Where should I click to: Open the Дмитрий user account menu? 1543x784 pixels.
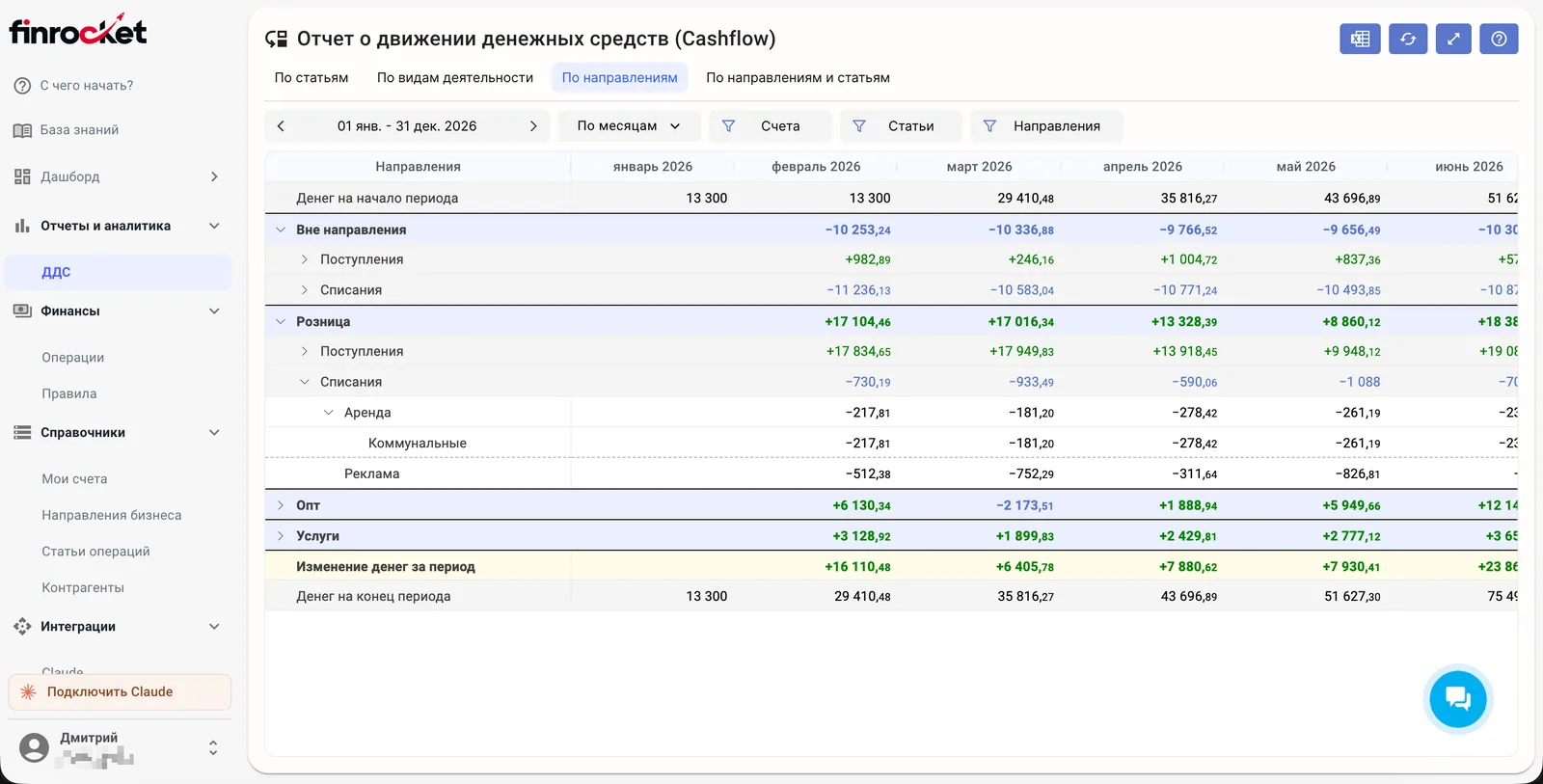point(120,748)
